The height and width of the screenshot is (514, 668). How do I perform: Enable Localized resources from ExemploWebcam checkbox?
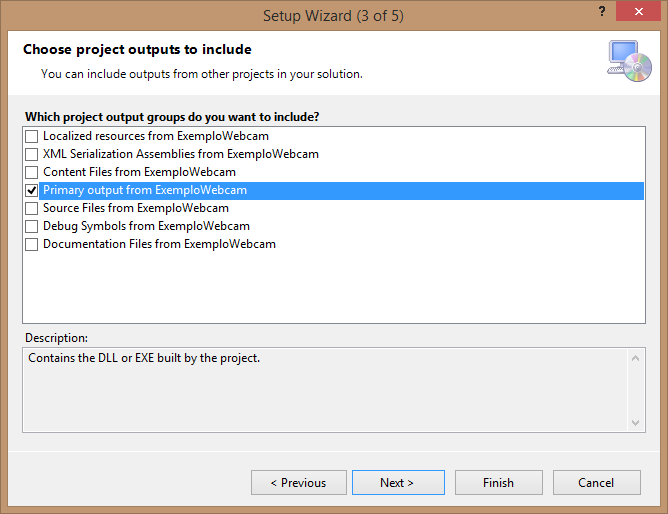[32, 136]
